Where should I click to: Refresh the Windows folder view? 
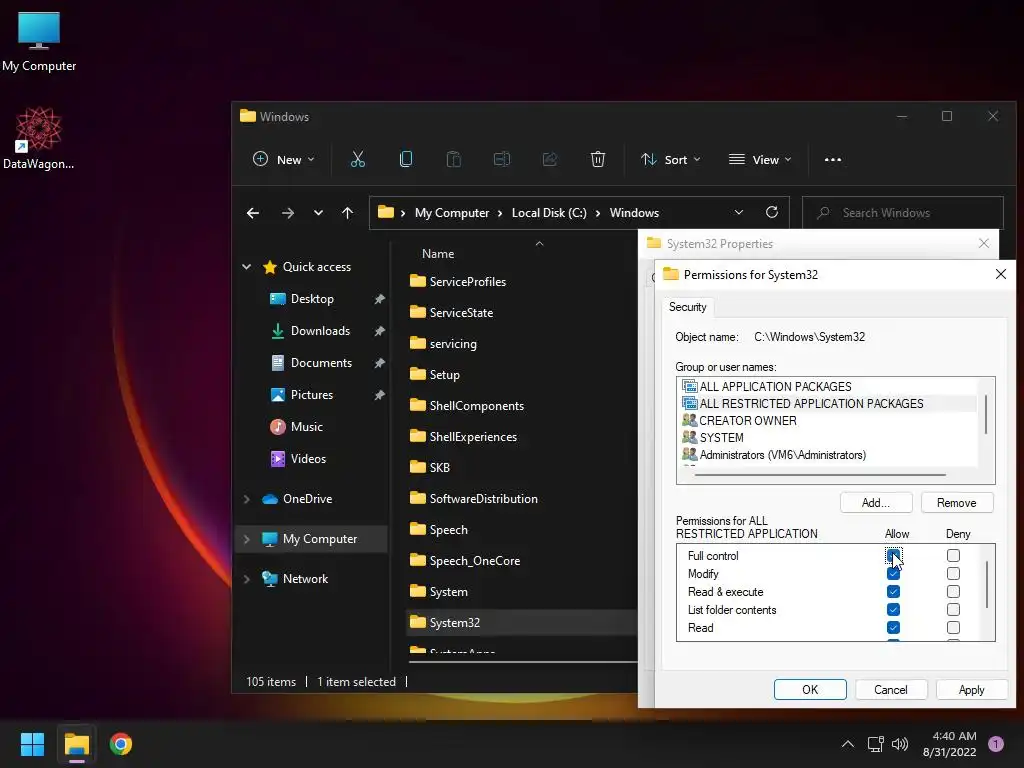click(772, 212)
